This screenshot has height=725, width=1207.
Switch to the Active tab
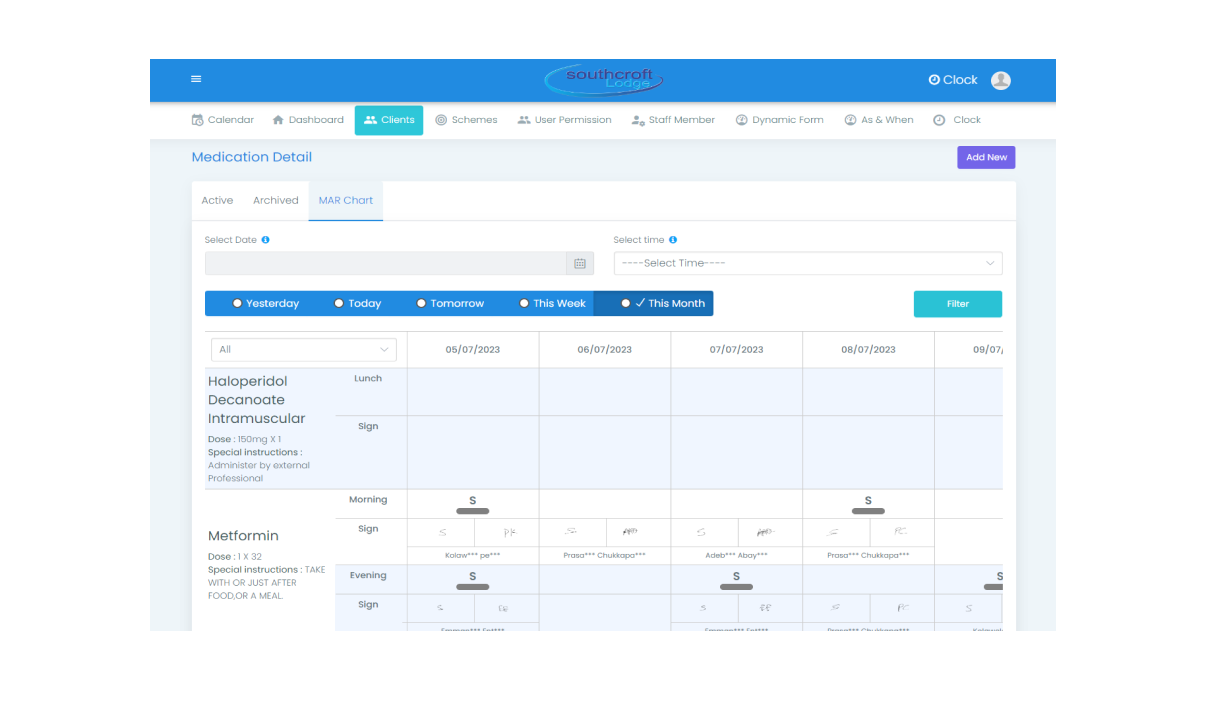(x=217, y=200)
